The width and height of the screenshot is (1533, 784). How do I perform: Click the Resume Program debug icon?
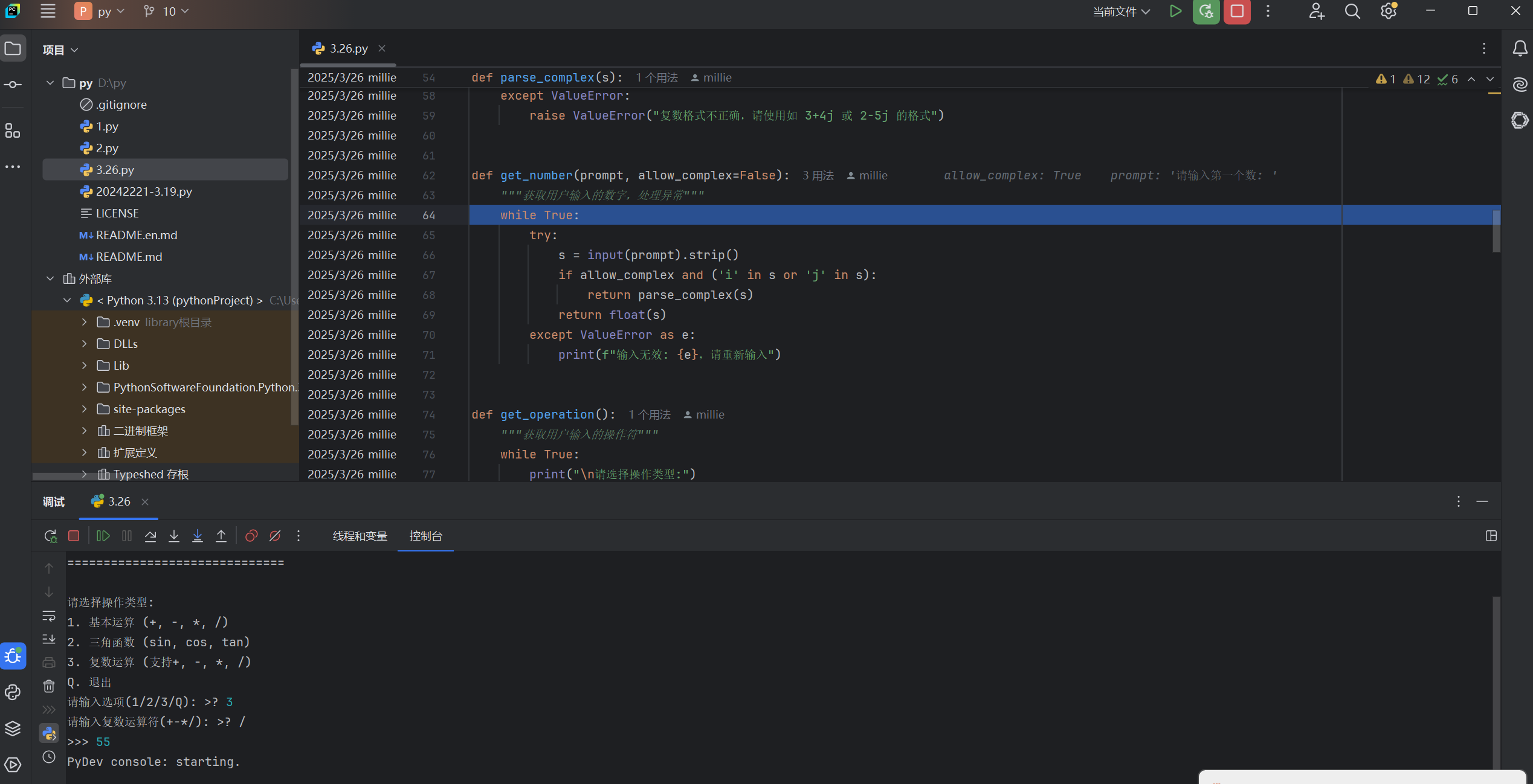pyautogui.click(x=103, y=536)
